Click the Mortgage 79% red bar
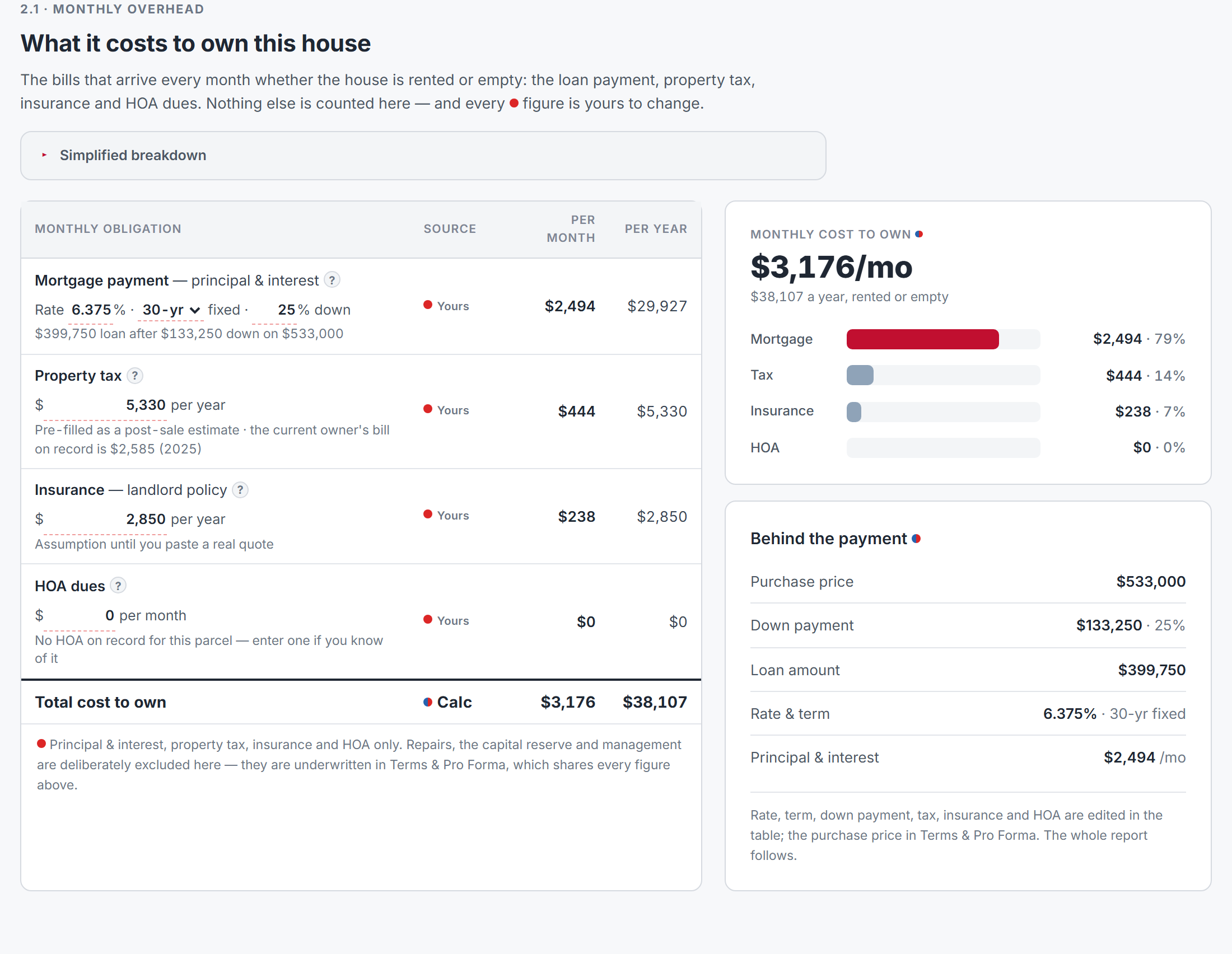 922,339
